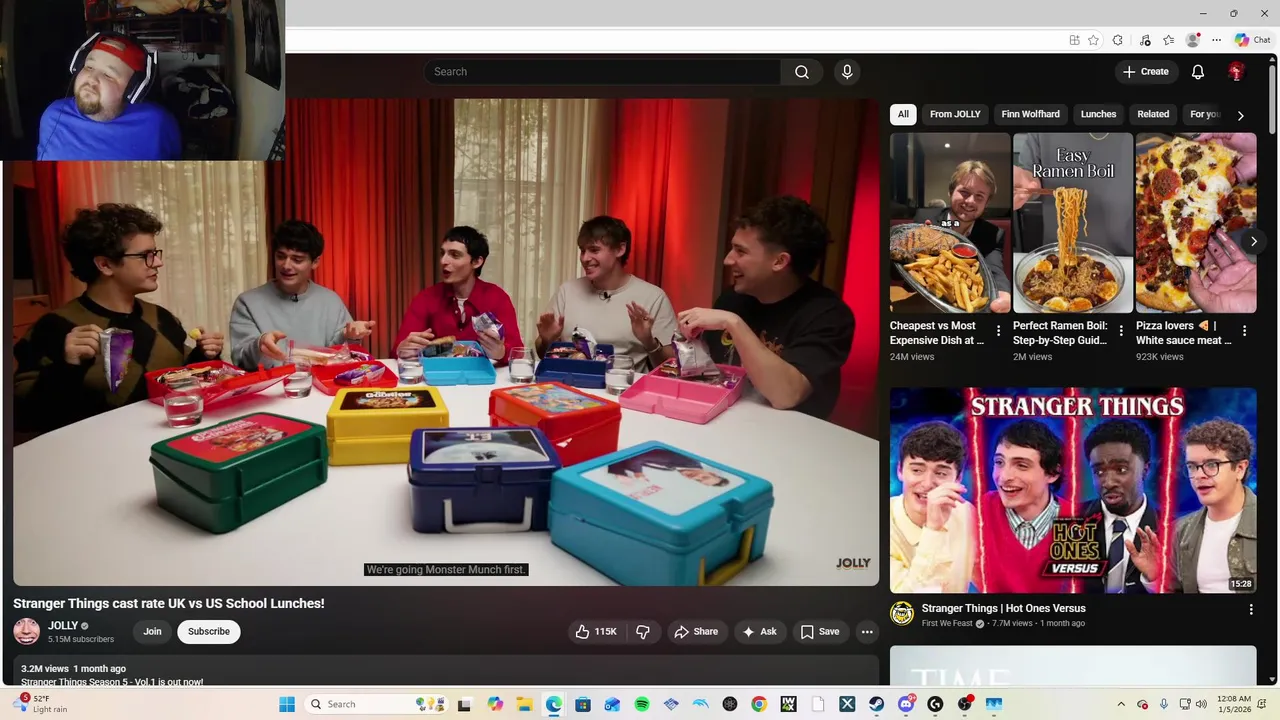The width and height of the screenshot is (1280, 720).
Task: Click First We Feast channel avatar
Action: point(902,613)
